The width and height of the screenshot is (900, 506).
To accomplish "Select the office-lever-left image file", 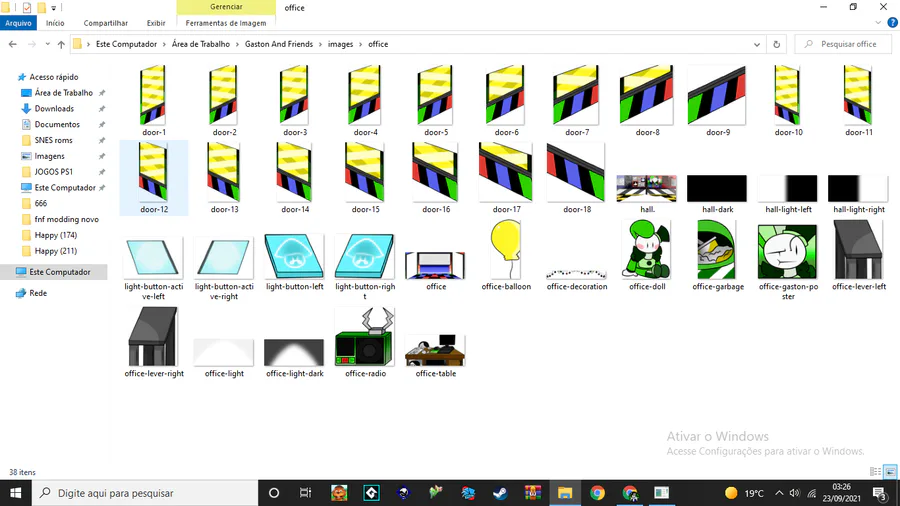I will pyautogui.click(x=859, y=255).
